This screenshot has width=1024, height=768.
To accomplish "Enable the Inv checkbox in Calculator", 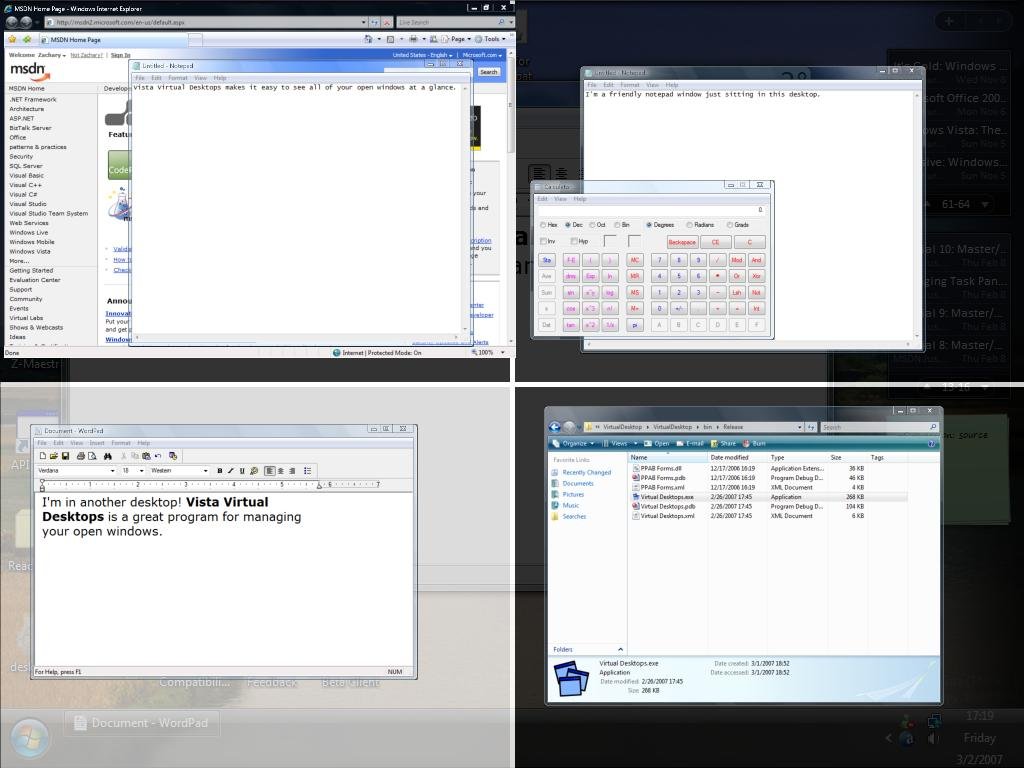I will [543, 241].
